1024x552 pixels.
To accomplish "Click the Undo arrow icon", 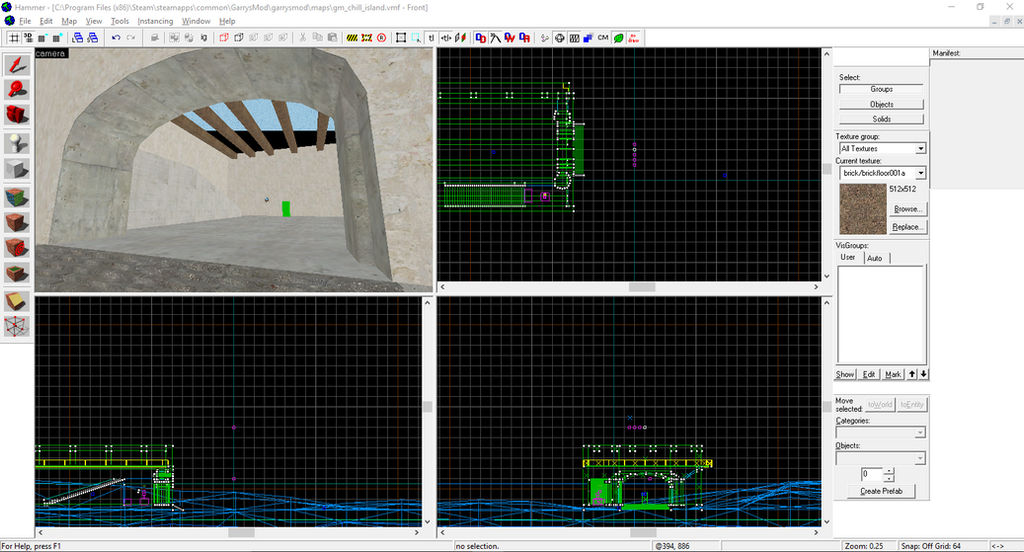I will point(116,38).
